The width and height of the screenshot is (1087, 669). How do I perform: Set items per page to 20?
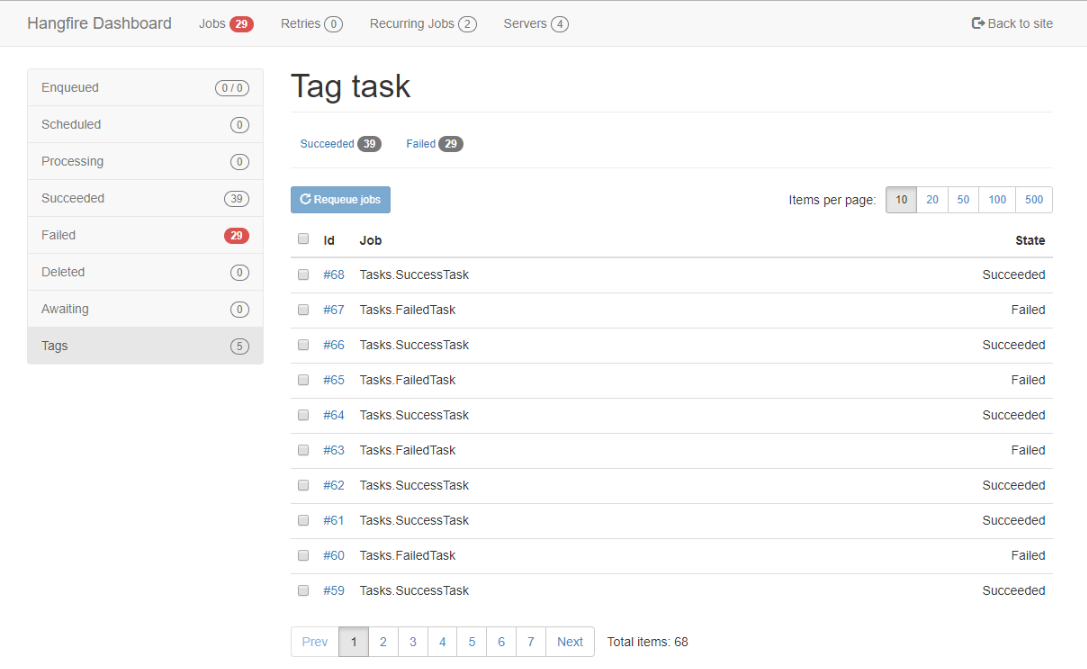(932, 200)
